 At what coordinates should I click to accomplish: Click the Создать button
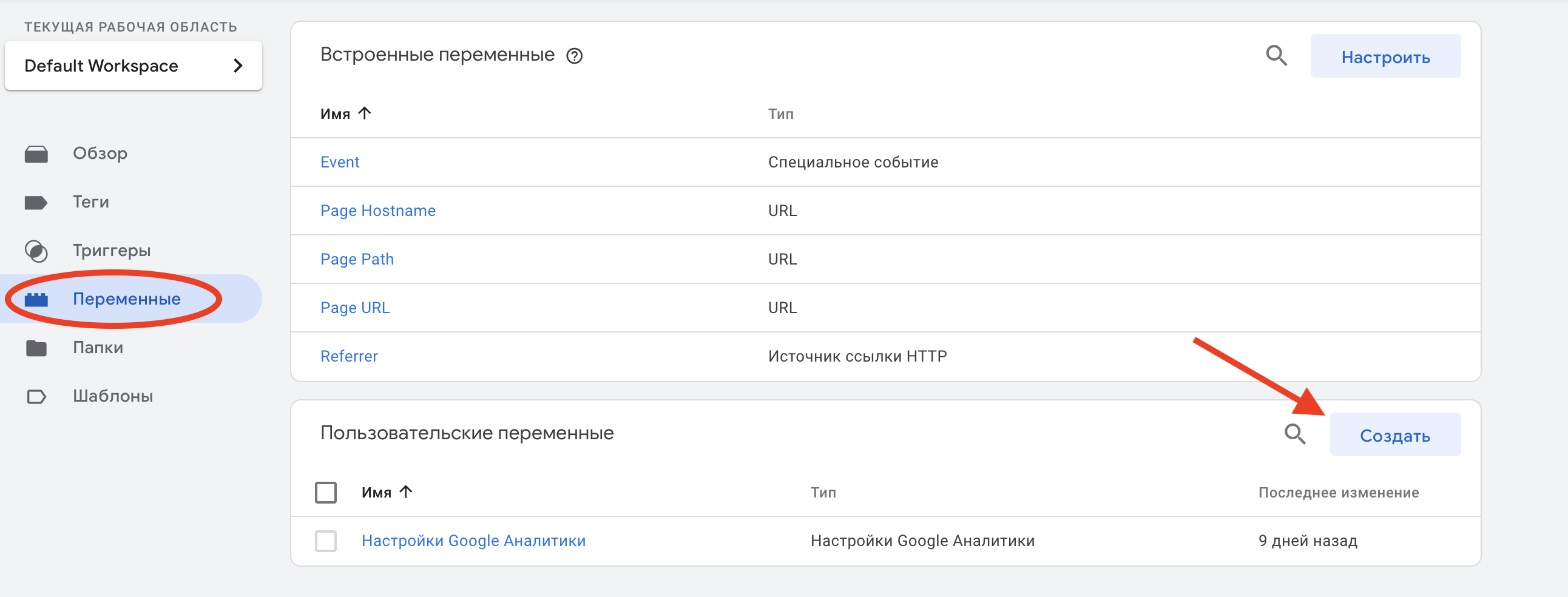tap(1394, 435)
